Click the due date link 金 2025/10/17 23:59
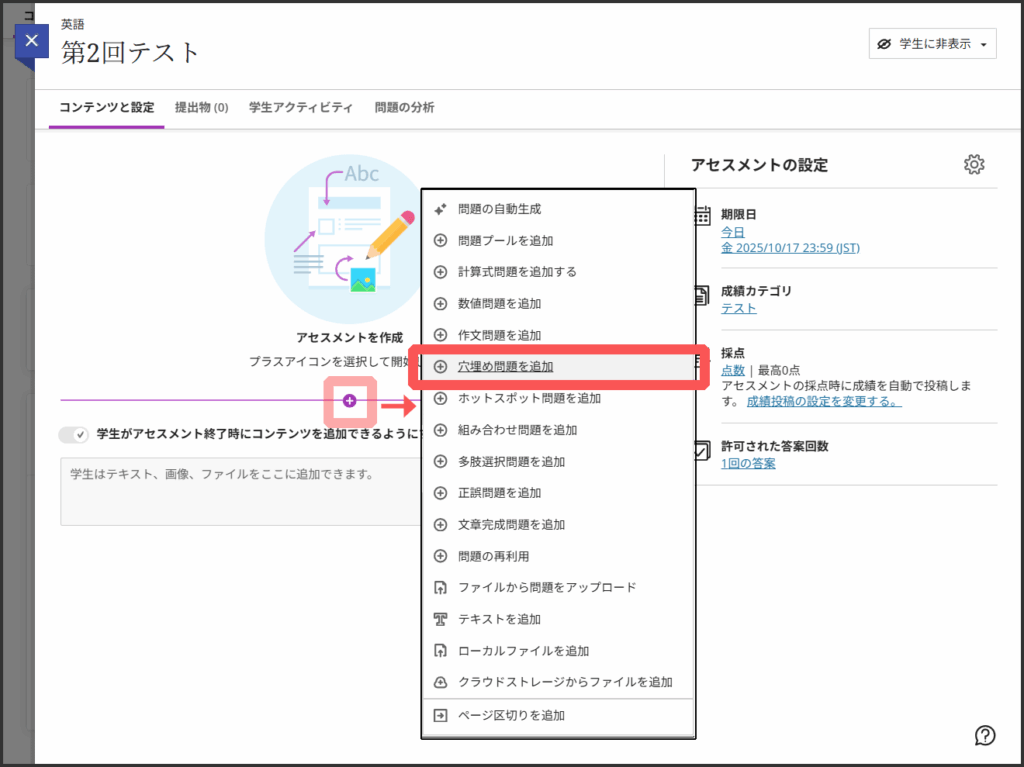 [790, 248]
